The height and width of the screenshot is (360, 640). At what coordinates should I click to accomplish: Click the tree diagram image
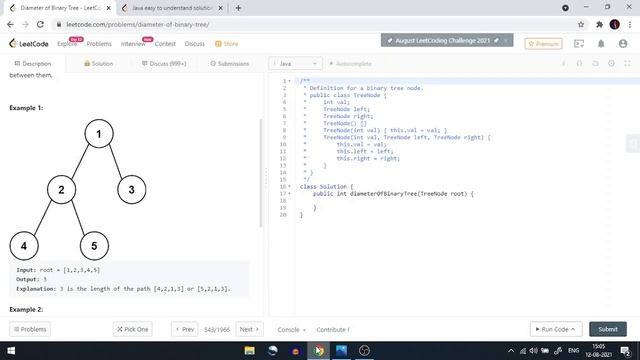click(78, 189)
